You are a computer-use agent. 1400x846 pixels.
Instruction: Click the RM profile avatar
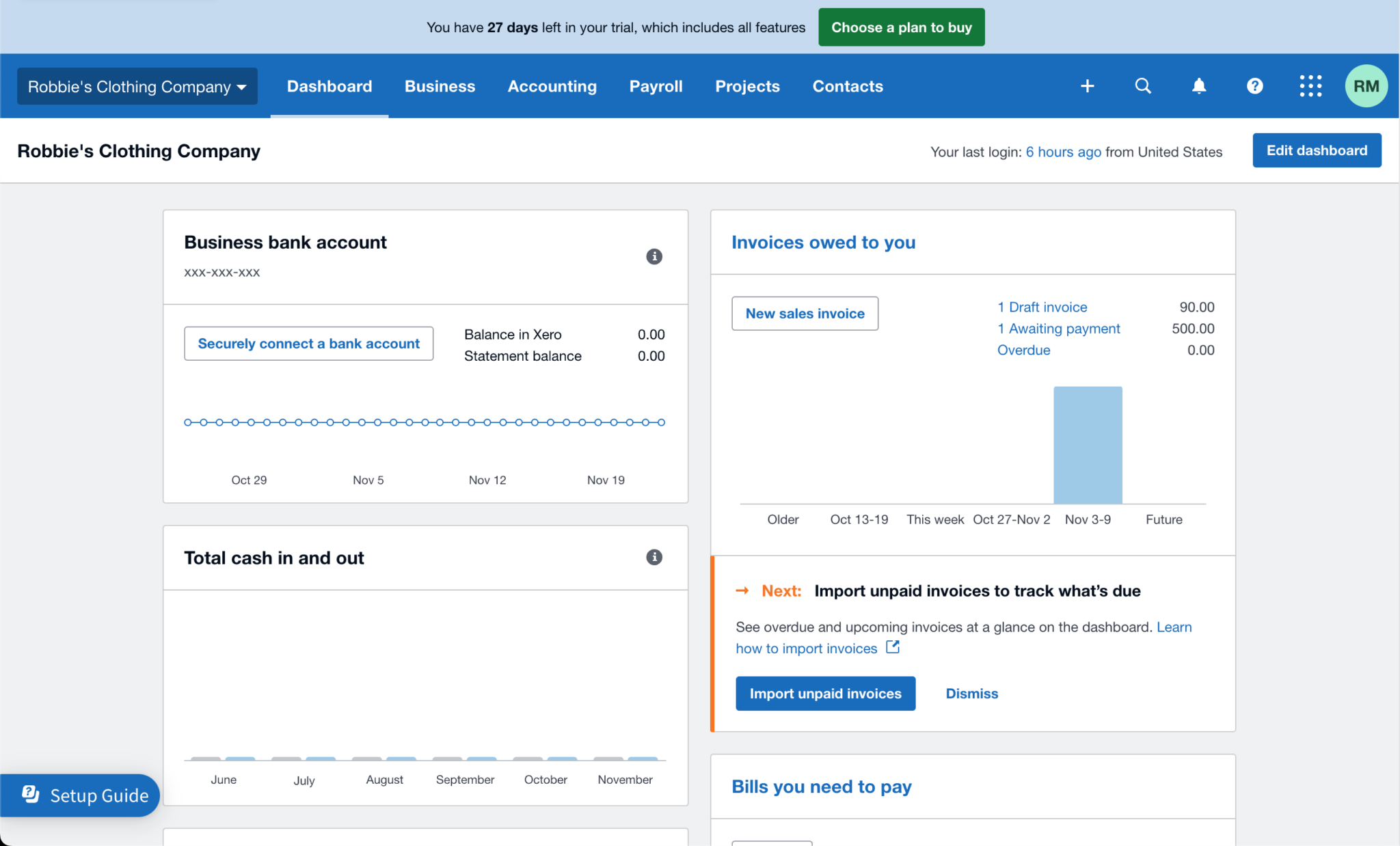click(1365, 86)
